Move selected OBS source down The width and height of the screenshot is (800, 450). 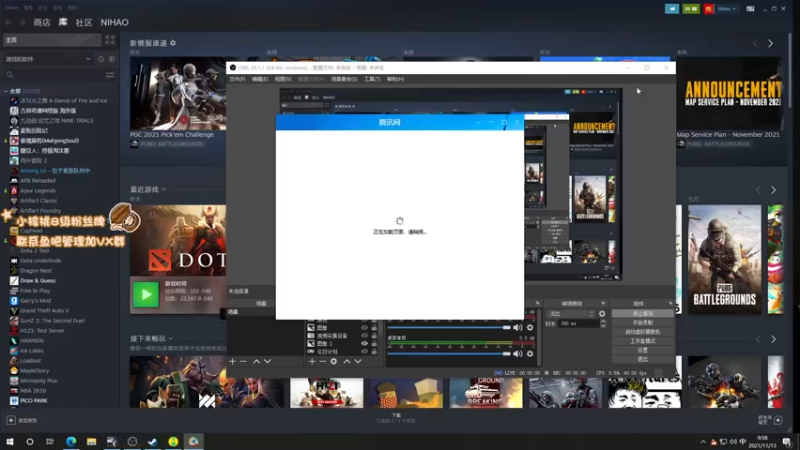[358, 361]
